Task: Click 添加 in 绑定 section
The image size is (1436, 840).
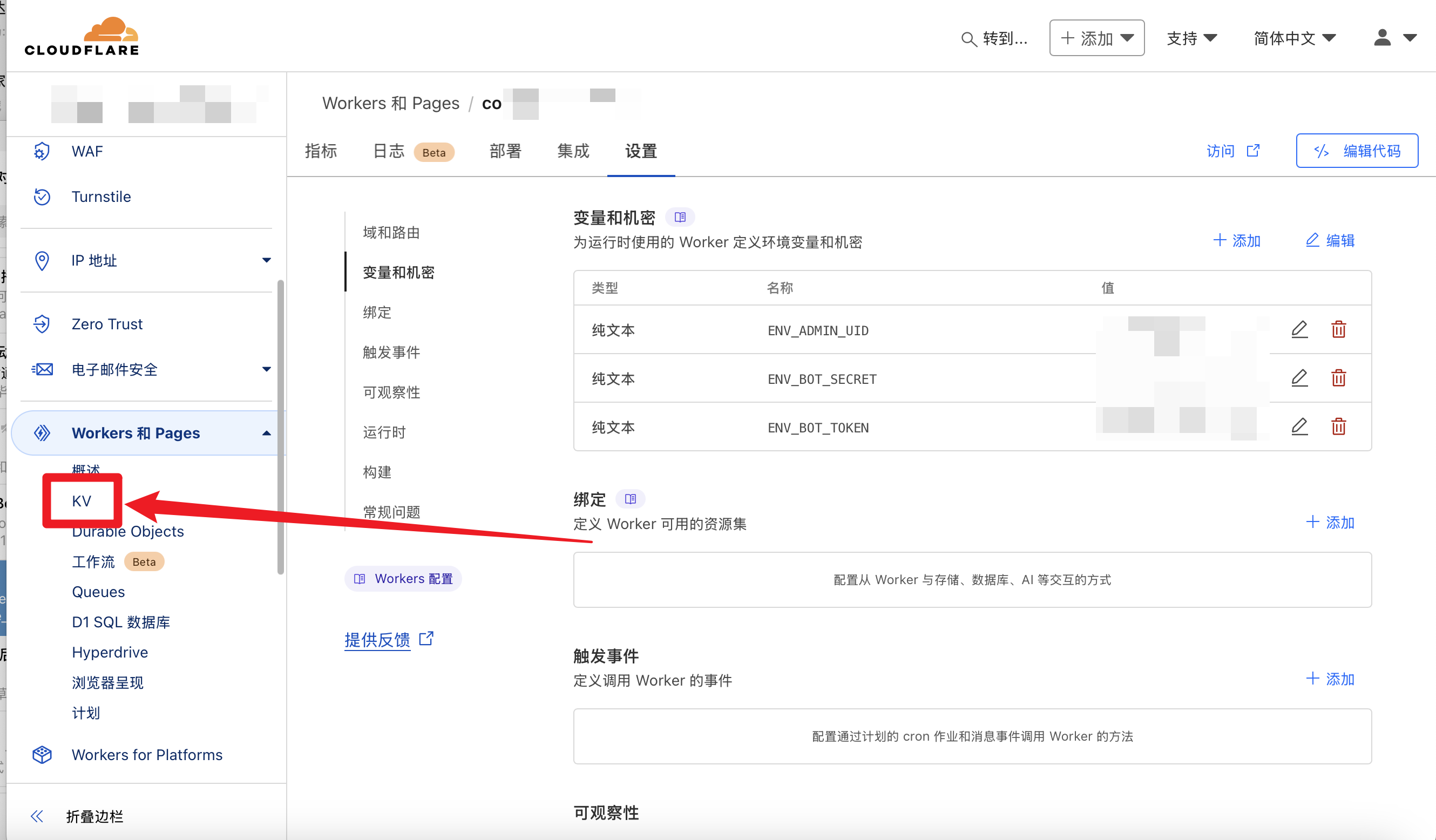Action: point(1330,522)
